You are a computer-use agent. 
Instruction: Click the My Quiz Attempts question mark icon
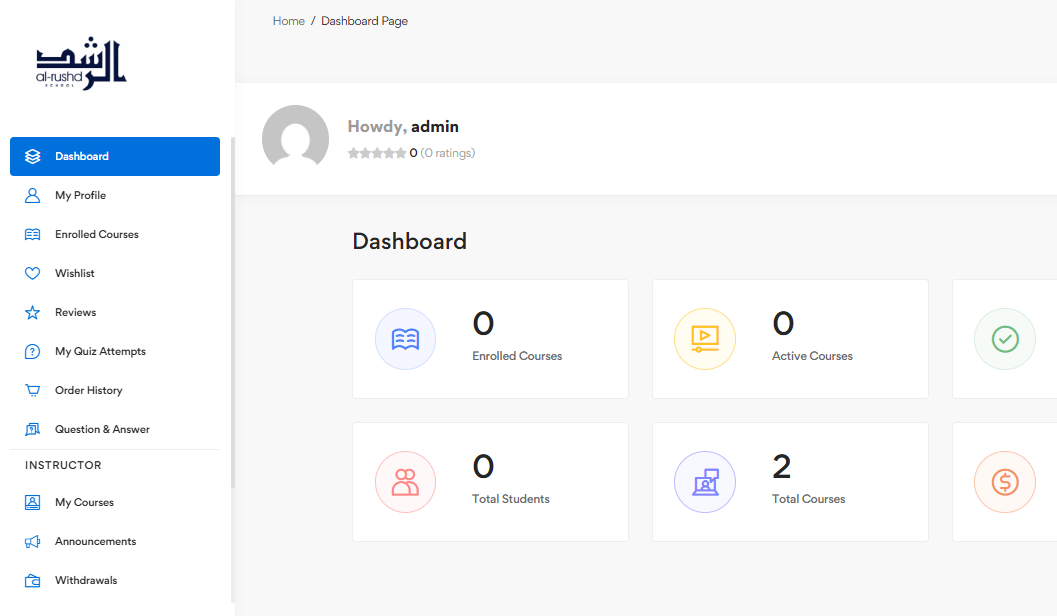(32, 352)
